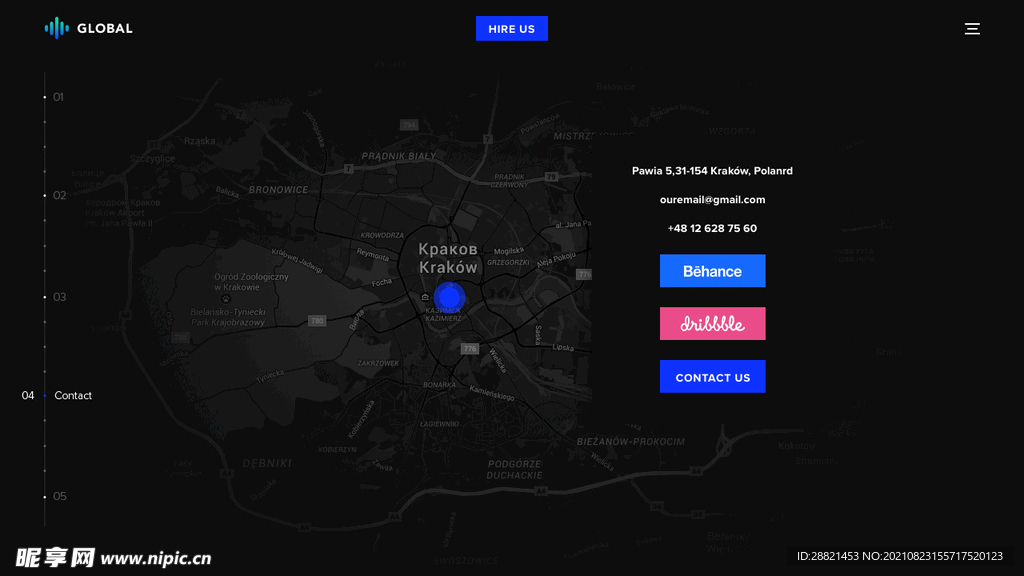Image resolution: width=1024 pixels, height=576 pixels.
Task: Click the PODGÓRZE DUCHACKIE map label
Action: point(514,470)
